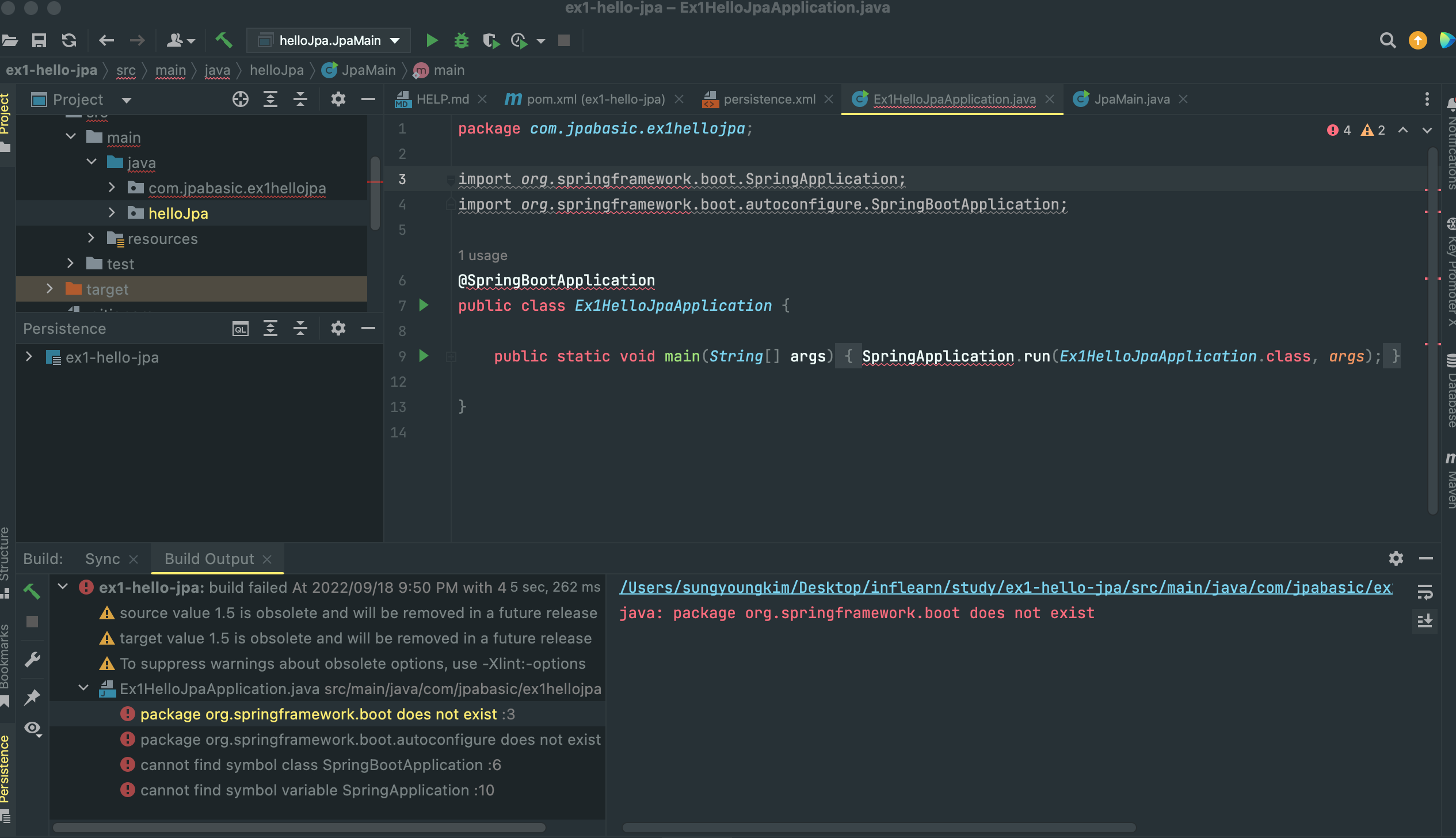Toggle the Sync tab in Build panel
The image size is (1456, 838).
(x=101, y=558)
